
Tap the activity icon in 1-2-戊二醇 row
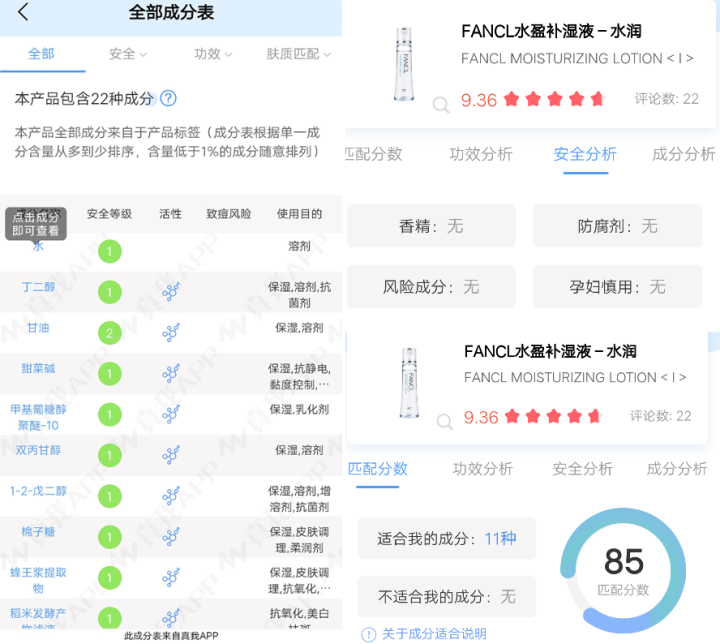(171, 496)
